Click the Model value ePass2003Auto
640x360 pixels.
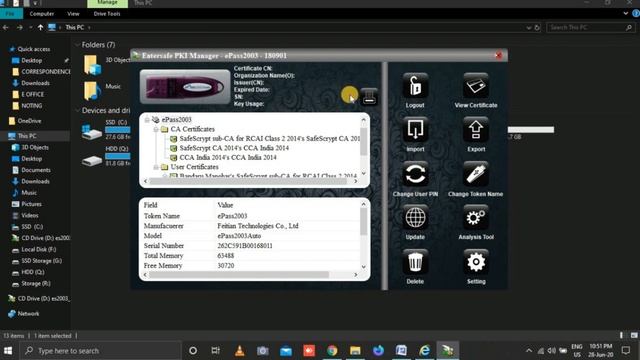pos(239,236)
